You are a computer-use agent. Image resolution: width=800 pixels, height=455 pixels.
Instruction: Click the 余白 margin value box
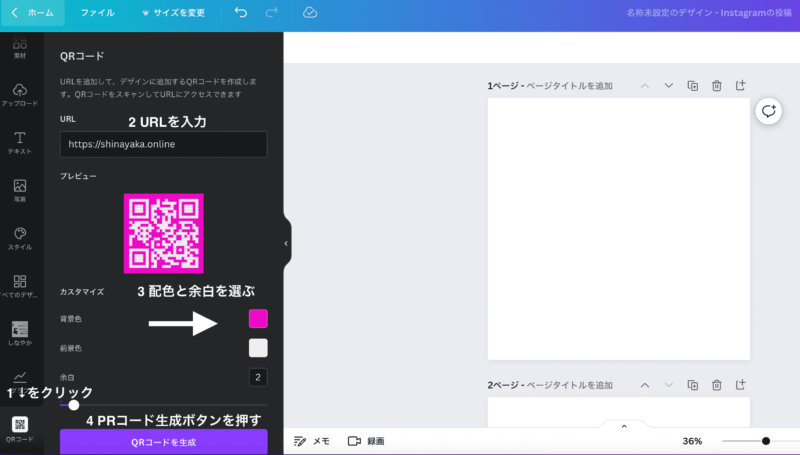pos(258,377)
